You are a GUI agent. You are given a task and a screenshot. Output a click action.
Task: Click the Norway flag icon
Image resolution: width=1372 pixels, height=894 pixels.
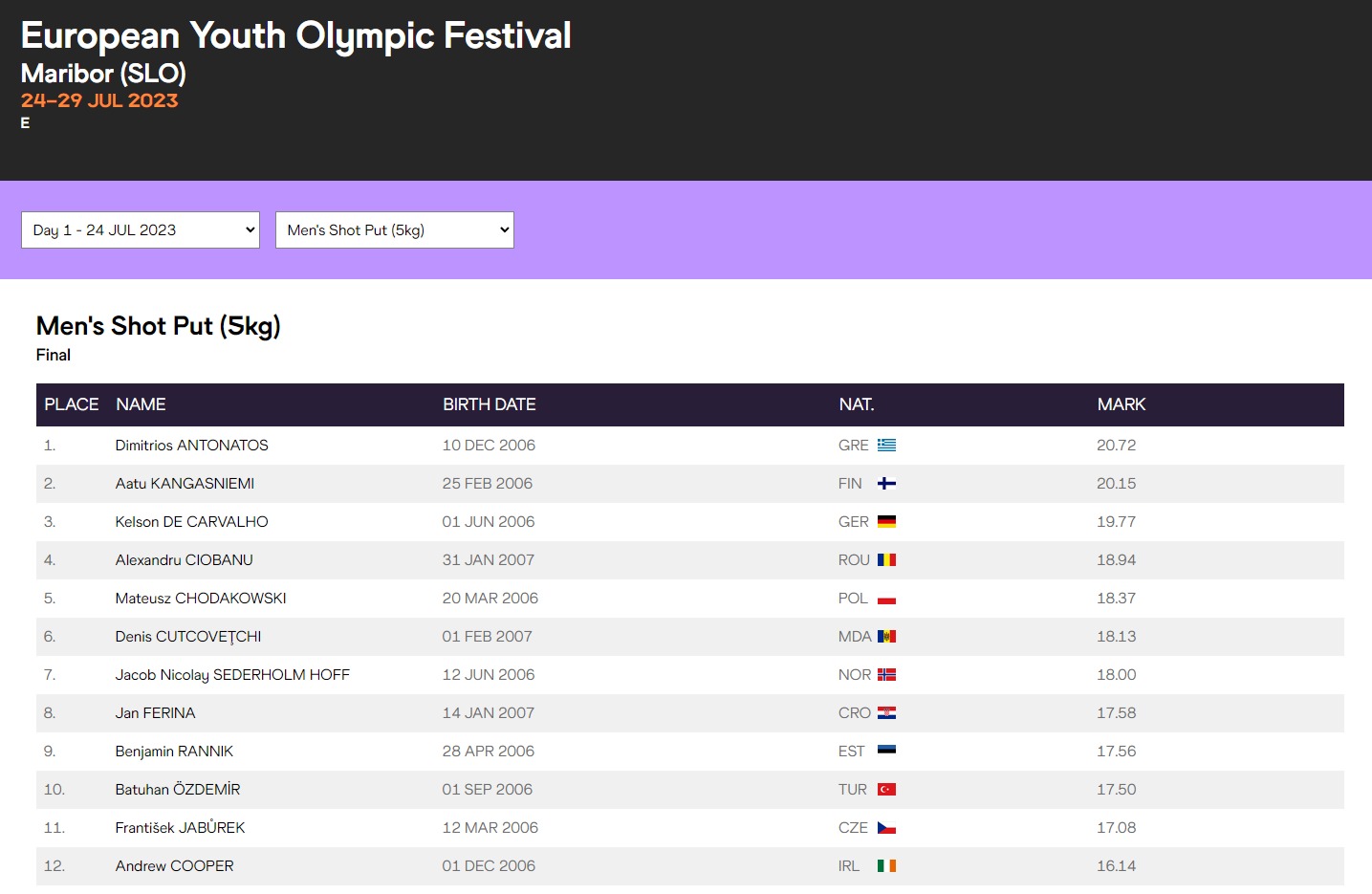point(886,674)
